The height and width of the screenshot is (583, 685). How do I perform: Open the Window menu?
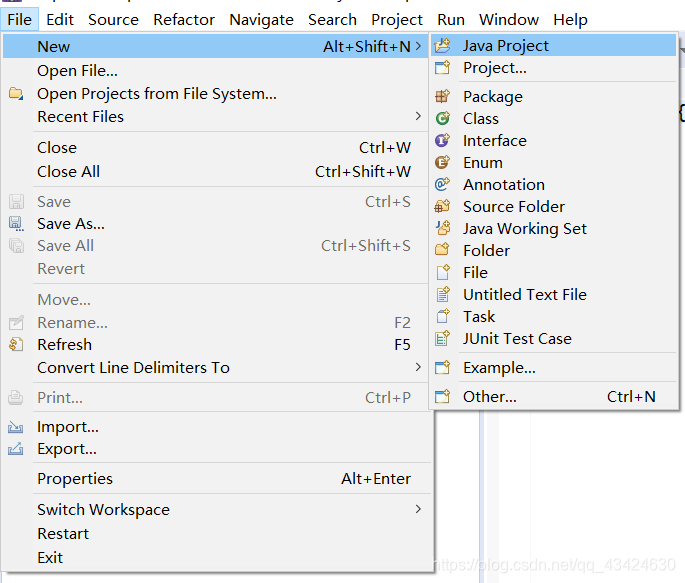(509, 20)
